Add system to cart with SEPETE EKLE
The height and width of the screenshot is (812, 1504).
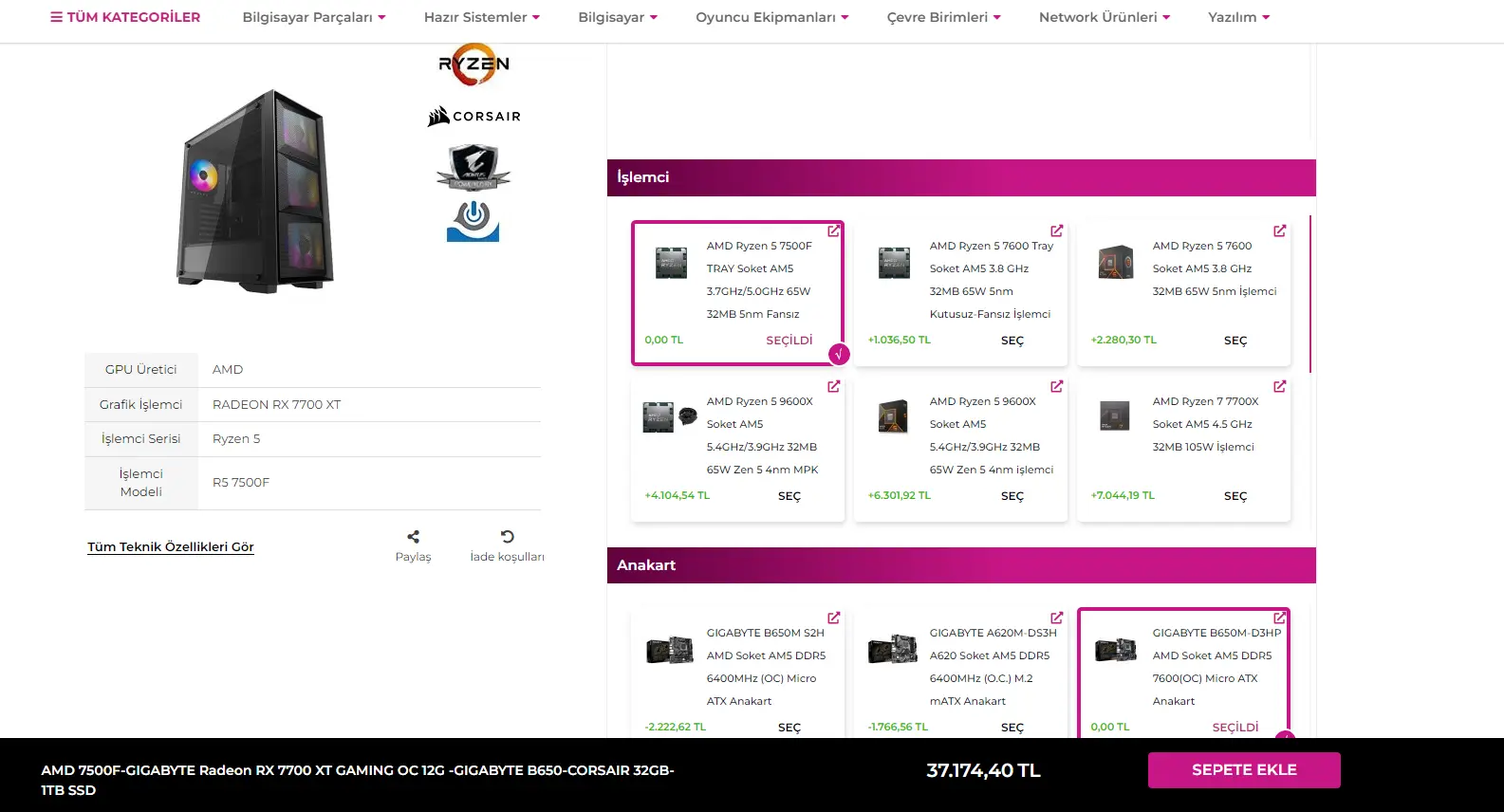click(1244, 770)
